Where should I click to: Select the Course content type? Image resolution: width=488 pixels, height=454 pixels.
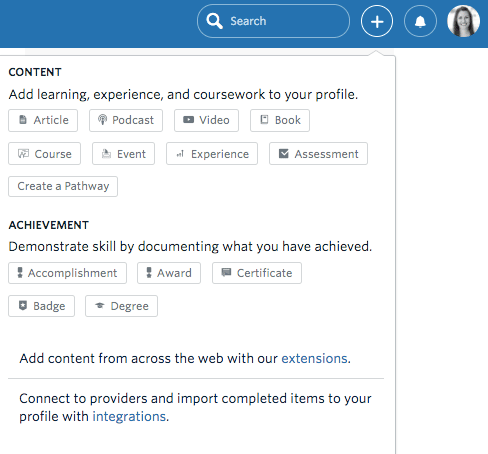pyautogui.click(x=44, y=154)
